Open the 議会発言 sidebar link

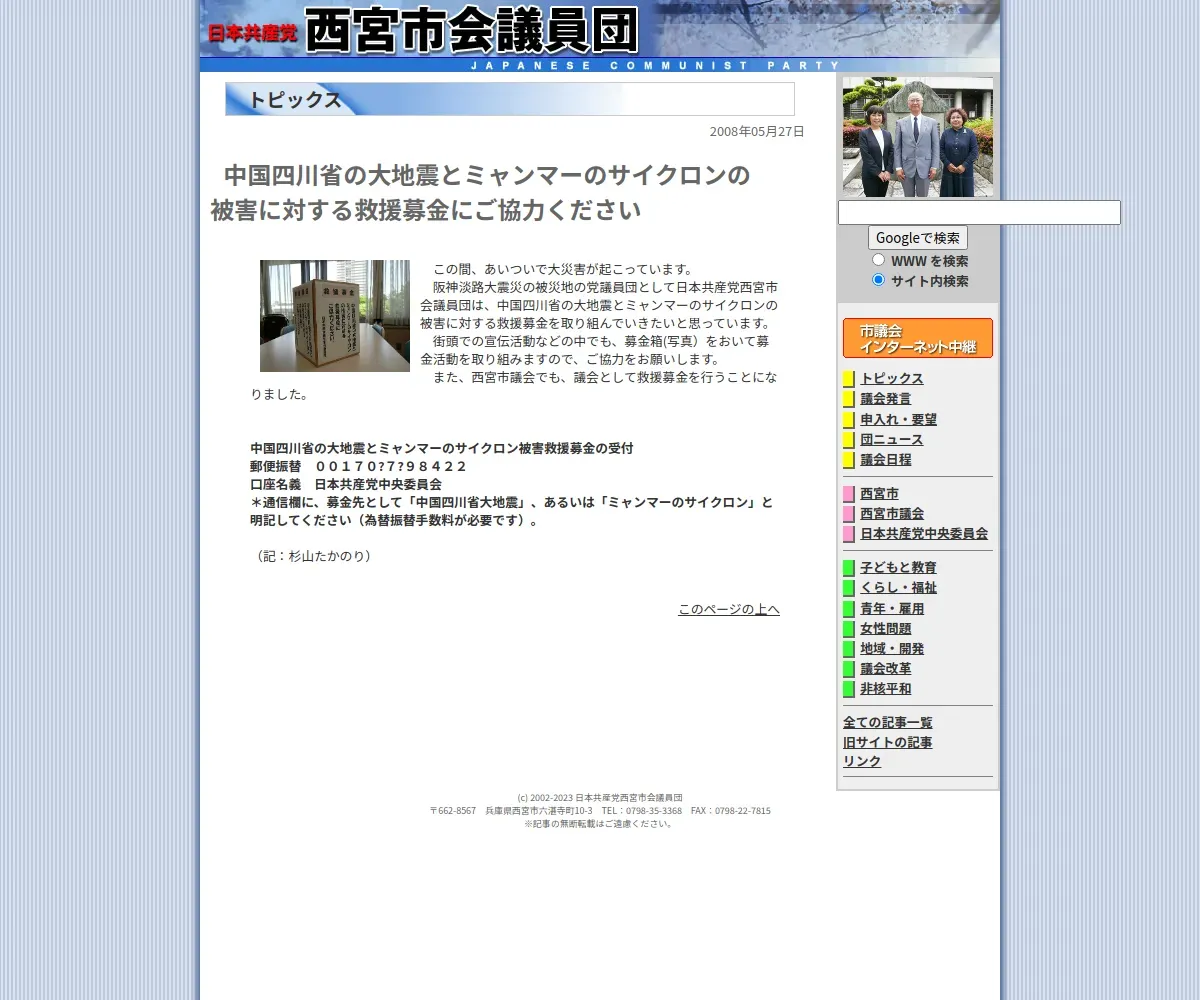[886, 399]
